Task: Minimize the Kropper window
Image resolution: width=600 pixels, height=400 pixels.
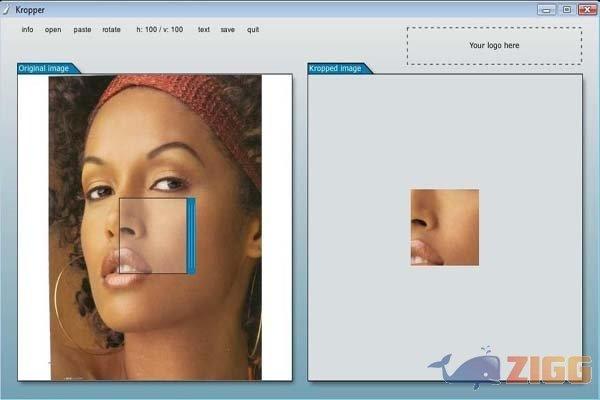Action: tap(546, 9)
